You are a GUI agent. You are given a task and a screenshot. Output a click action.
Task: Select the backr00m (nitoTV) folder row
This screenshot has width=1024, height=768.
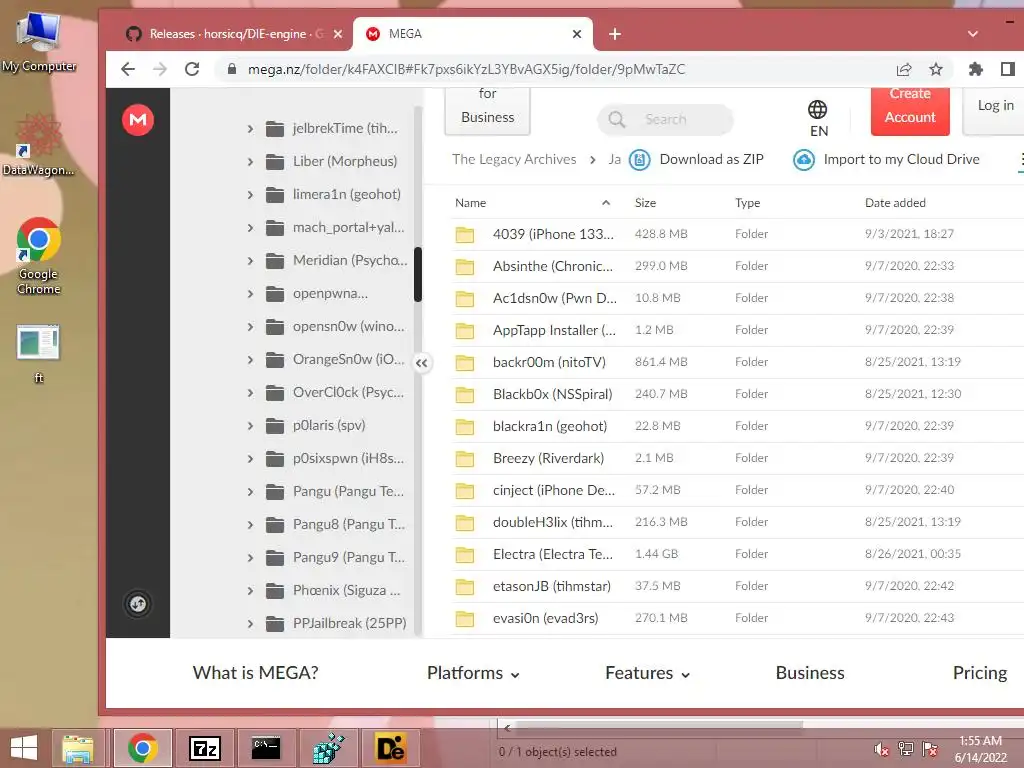[x=738, y=362]
